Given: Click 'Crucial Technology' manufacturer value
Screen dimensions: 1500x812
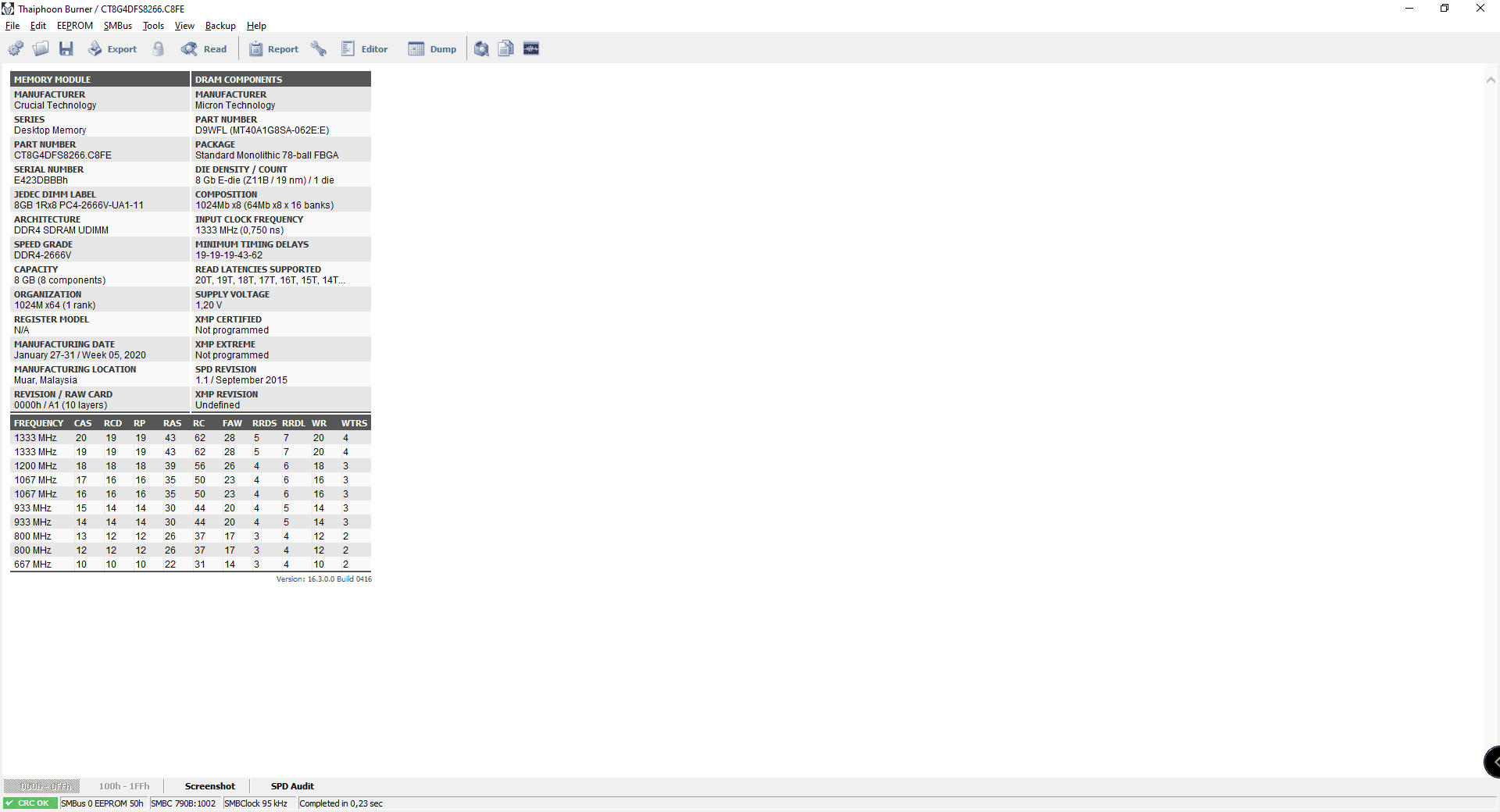Looking at the screenshot, I should pos(55,105).
